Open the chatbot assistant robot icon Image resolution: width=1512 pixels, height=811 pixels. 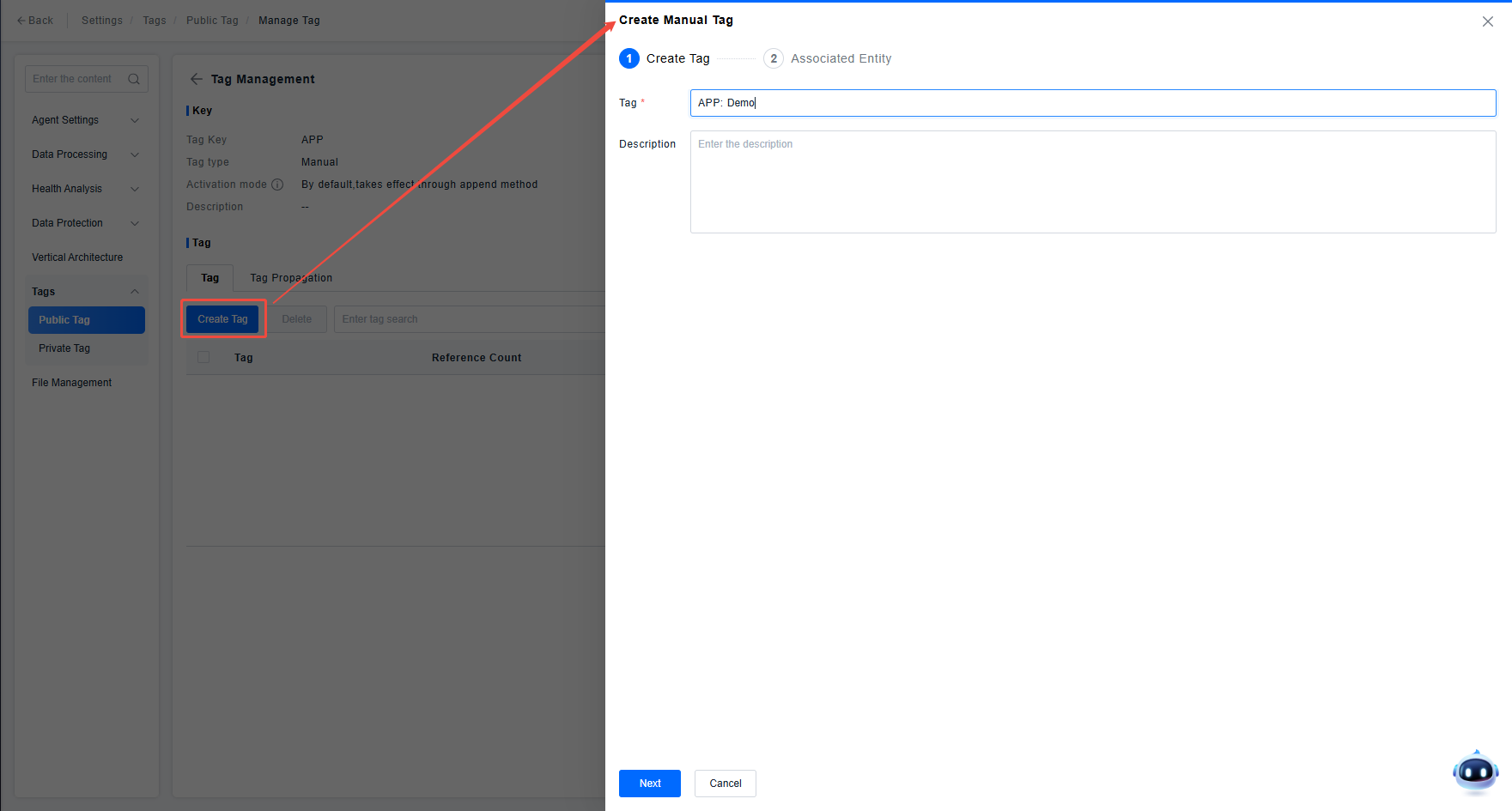[x=1475, y=772]
